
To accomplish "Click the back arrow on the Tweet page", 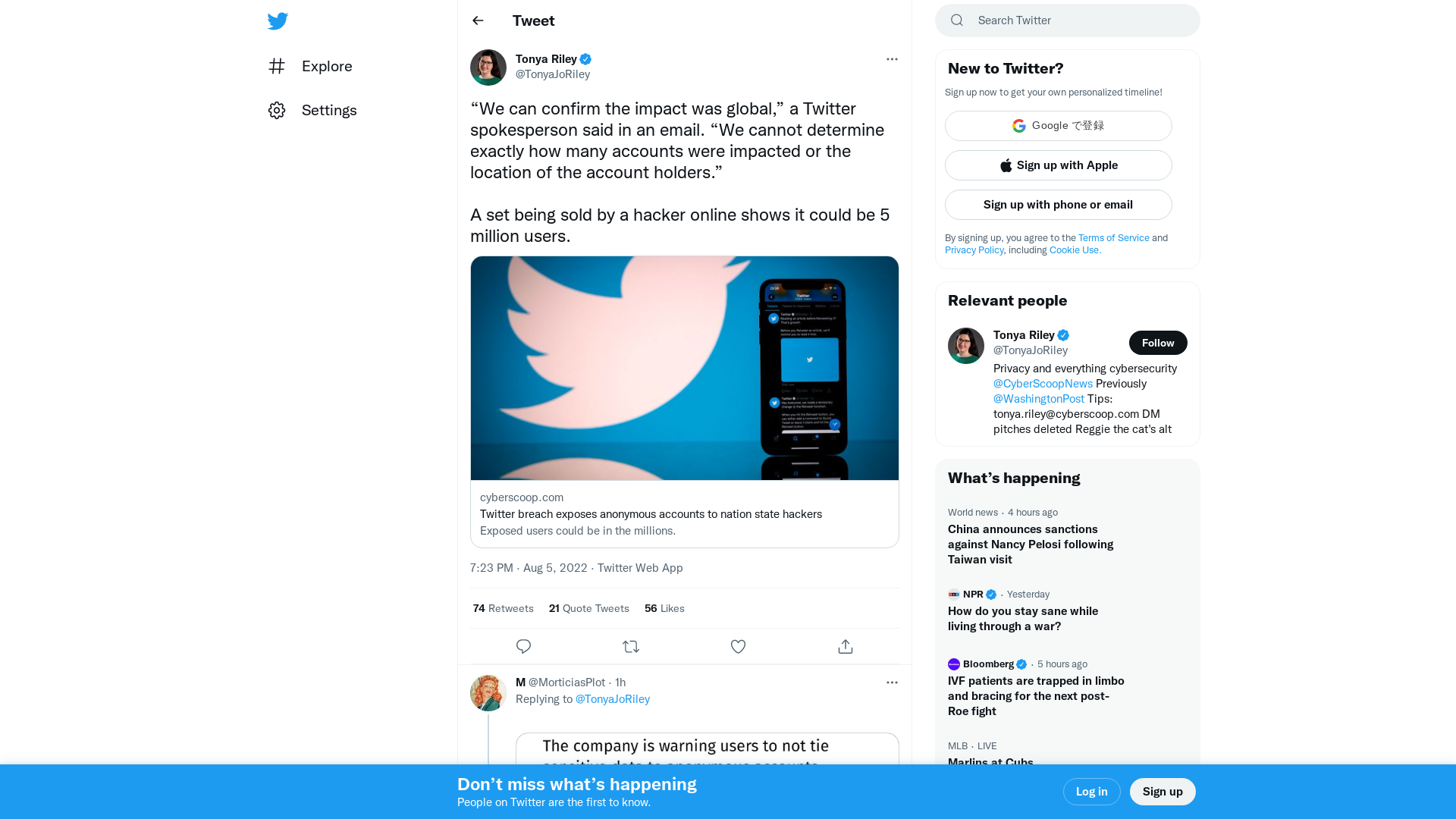I will point(478,20).
